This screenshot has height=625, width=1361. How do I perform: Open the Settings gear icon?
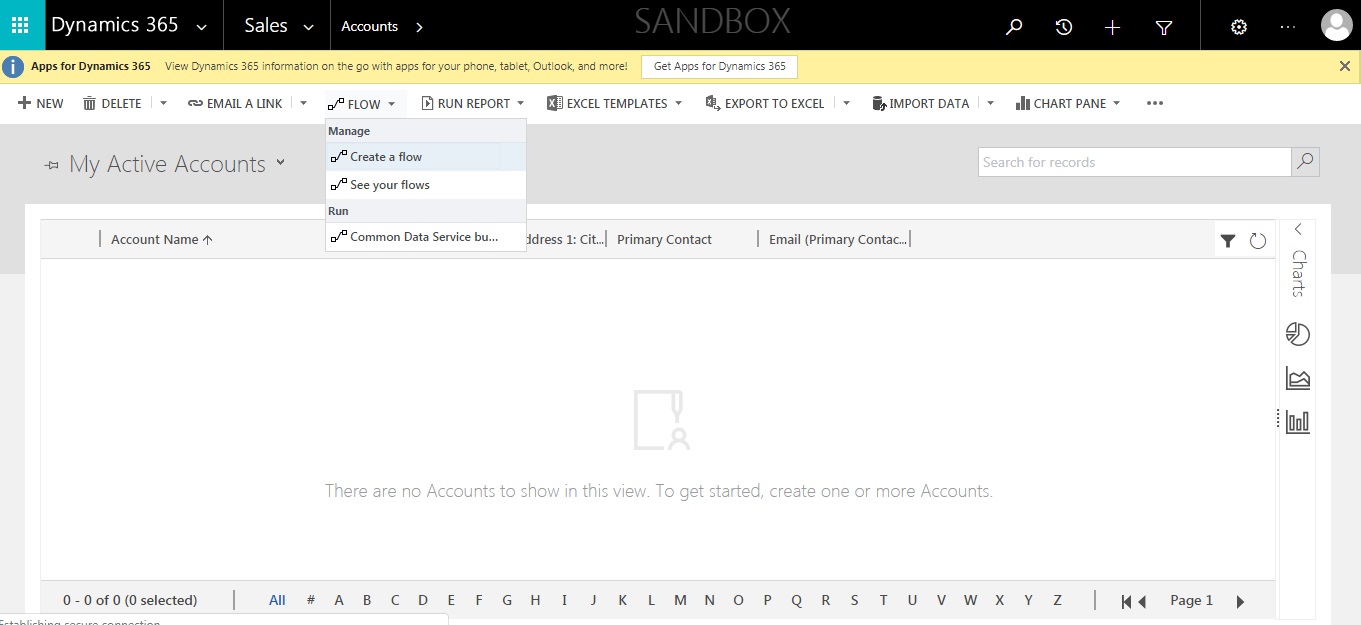pyautogui.click(x=1239, y=27)
